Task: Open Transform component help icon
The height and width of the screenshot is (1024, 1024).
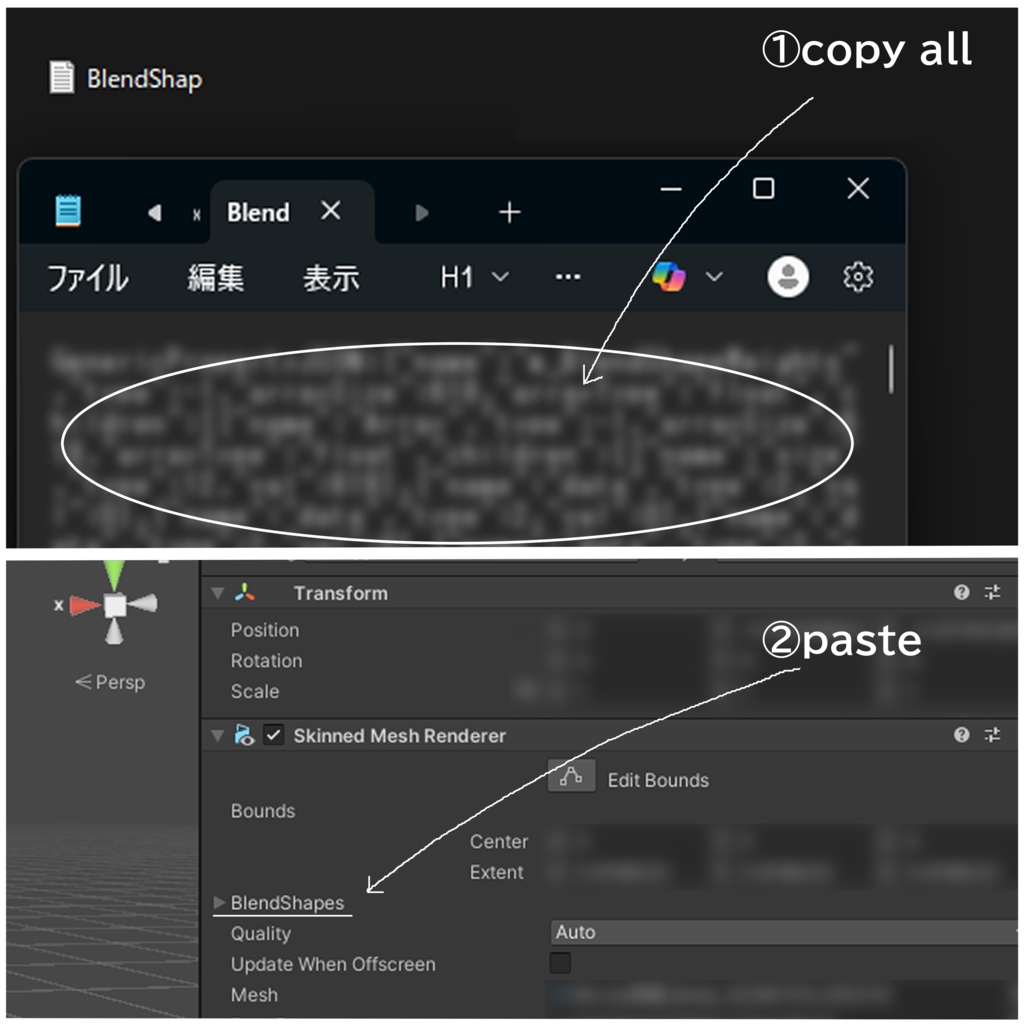Action: pyautogui.click(x=961, y=592)
